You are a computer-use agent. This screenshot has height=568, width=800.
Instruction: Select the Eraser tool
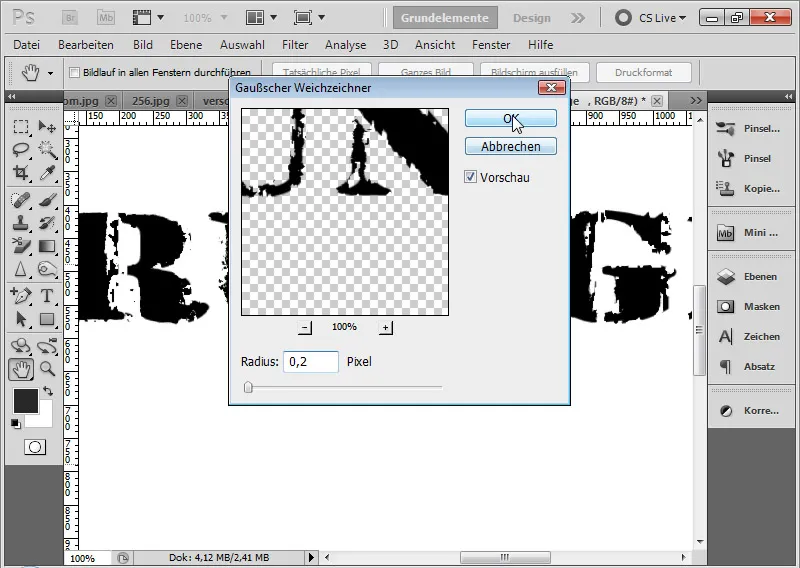[x=21, y=246]
